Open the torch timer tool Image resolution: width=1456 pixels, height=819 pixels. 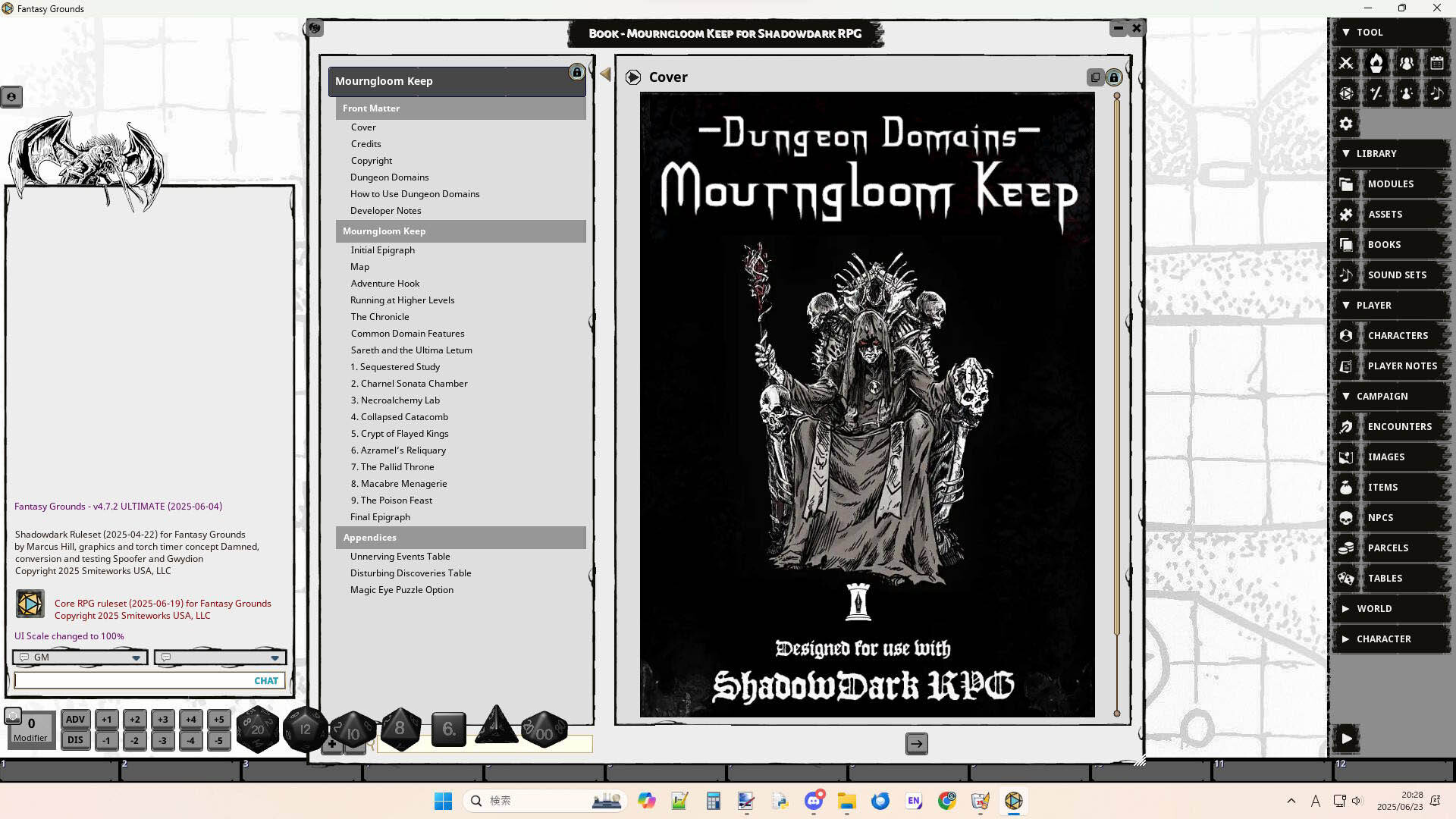click(1376, 63)
